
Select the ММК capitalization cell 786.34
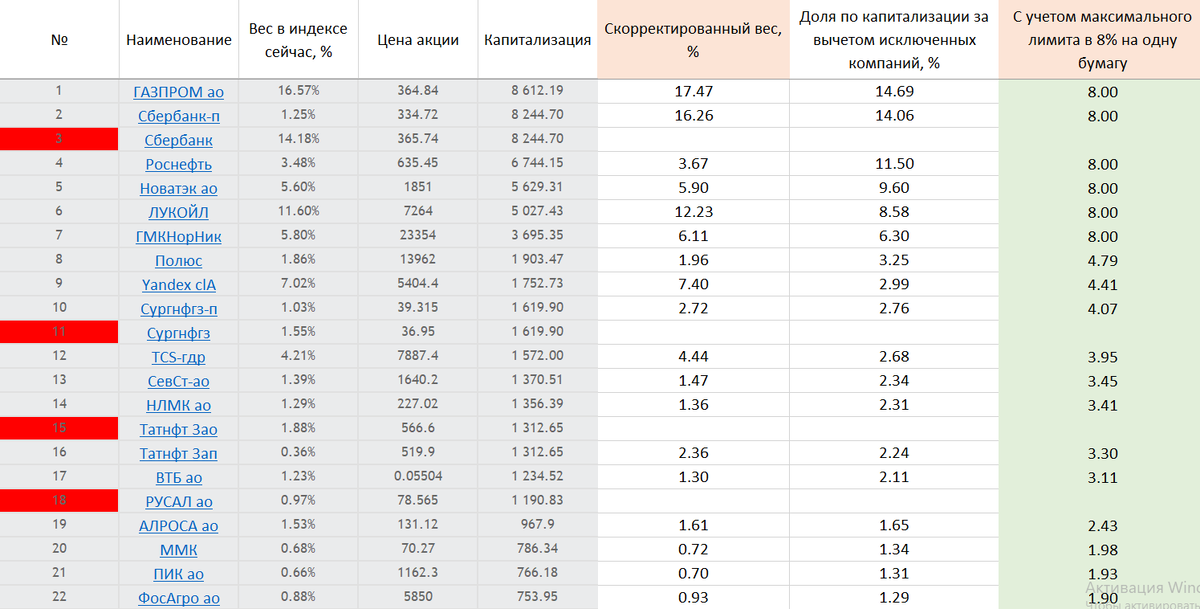[x=537, y=549]
